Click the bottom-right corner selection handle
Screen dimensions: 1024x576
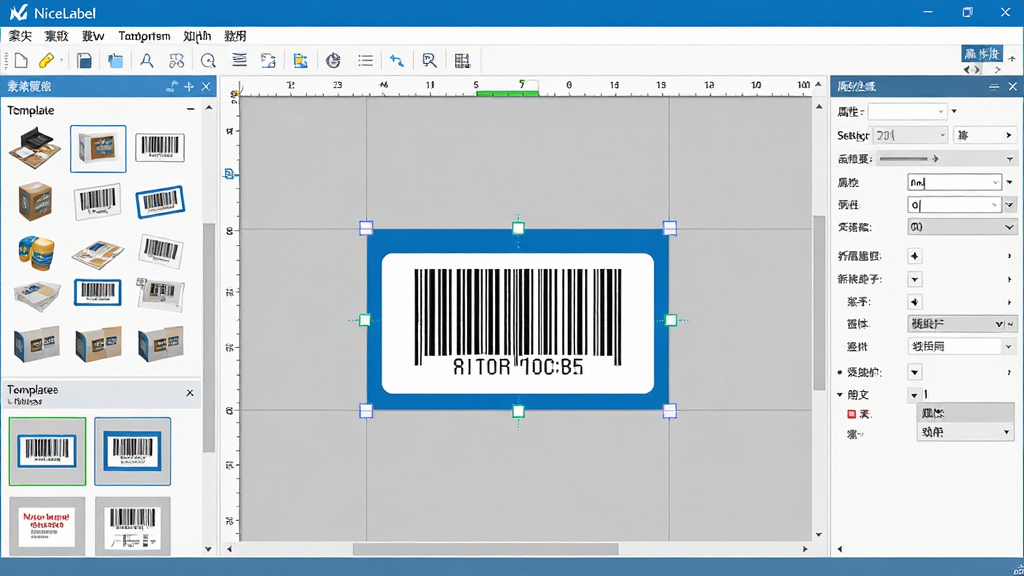(x=669, y=411)
